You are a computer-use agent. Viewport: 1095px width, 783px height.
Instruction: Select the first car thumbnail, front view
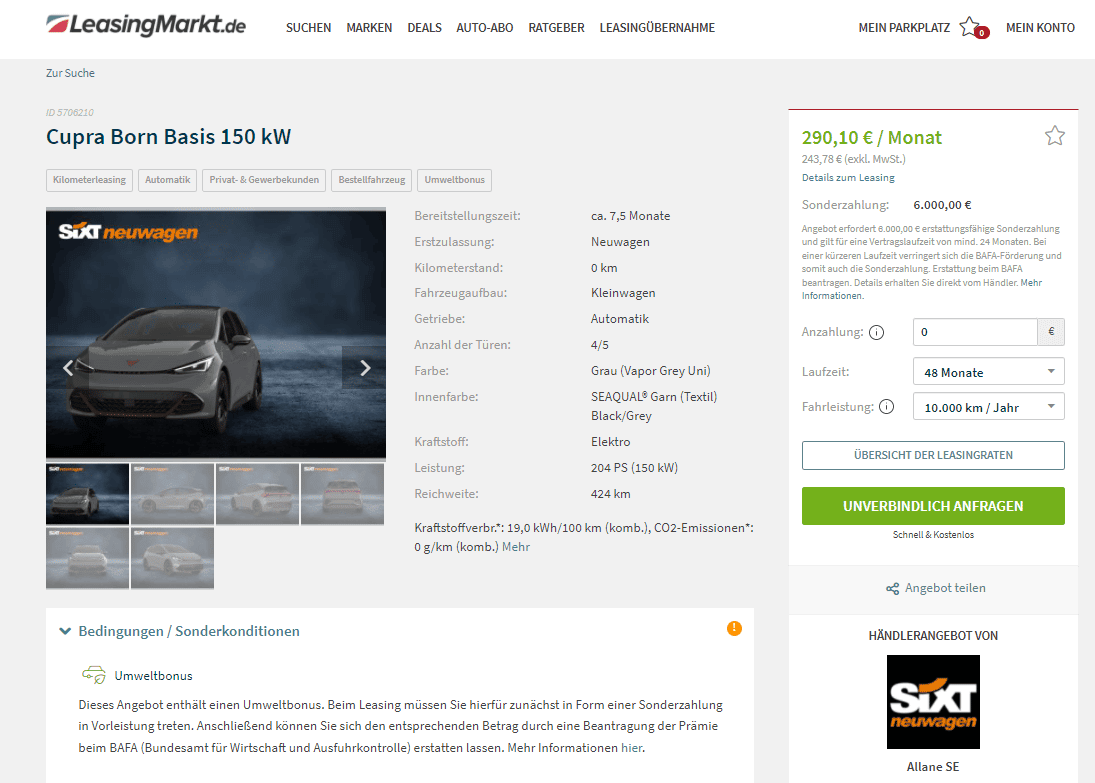click(87, 494)
